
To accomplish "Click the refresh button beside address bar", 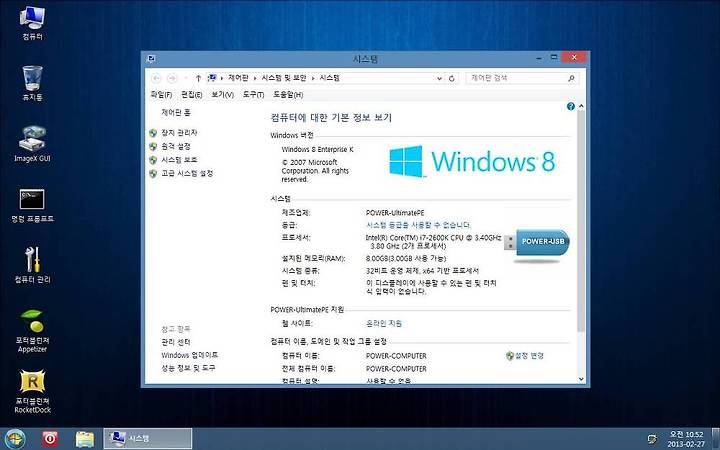I will pos(452,79).
